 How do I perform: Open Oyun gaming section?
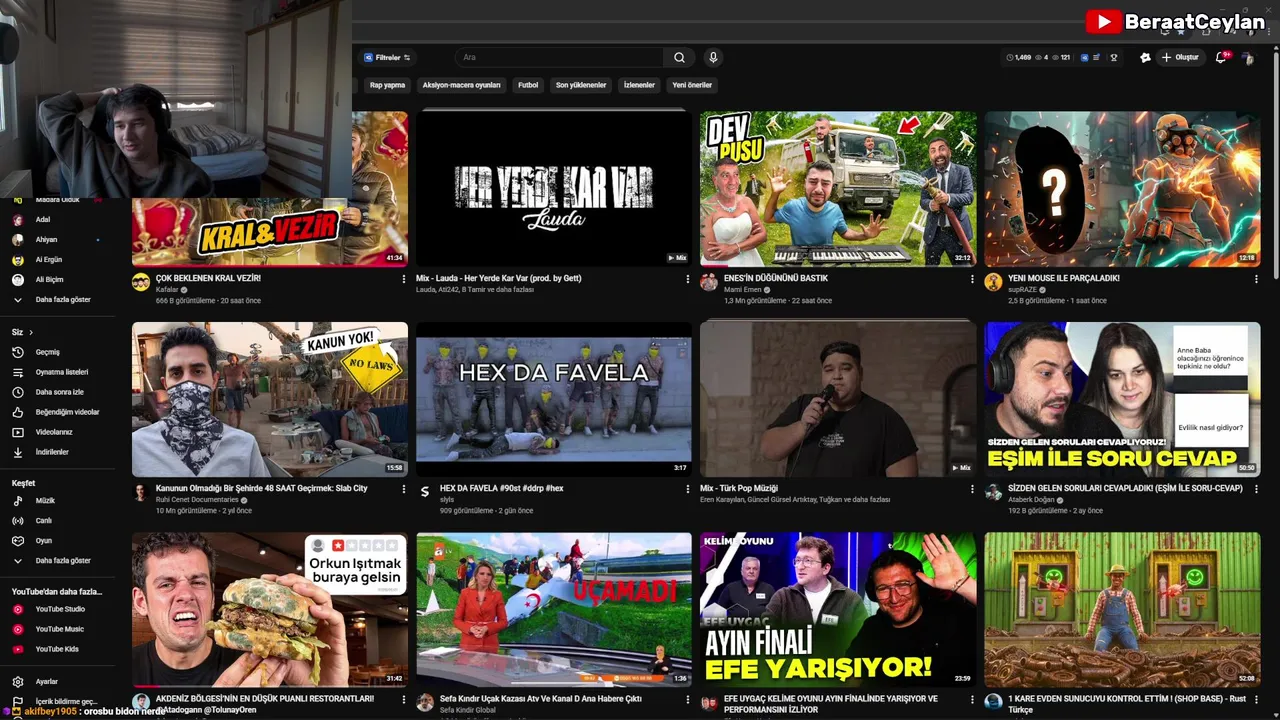coord(43,540)
